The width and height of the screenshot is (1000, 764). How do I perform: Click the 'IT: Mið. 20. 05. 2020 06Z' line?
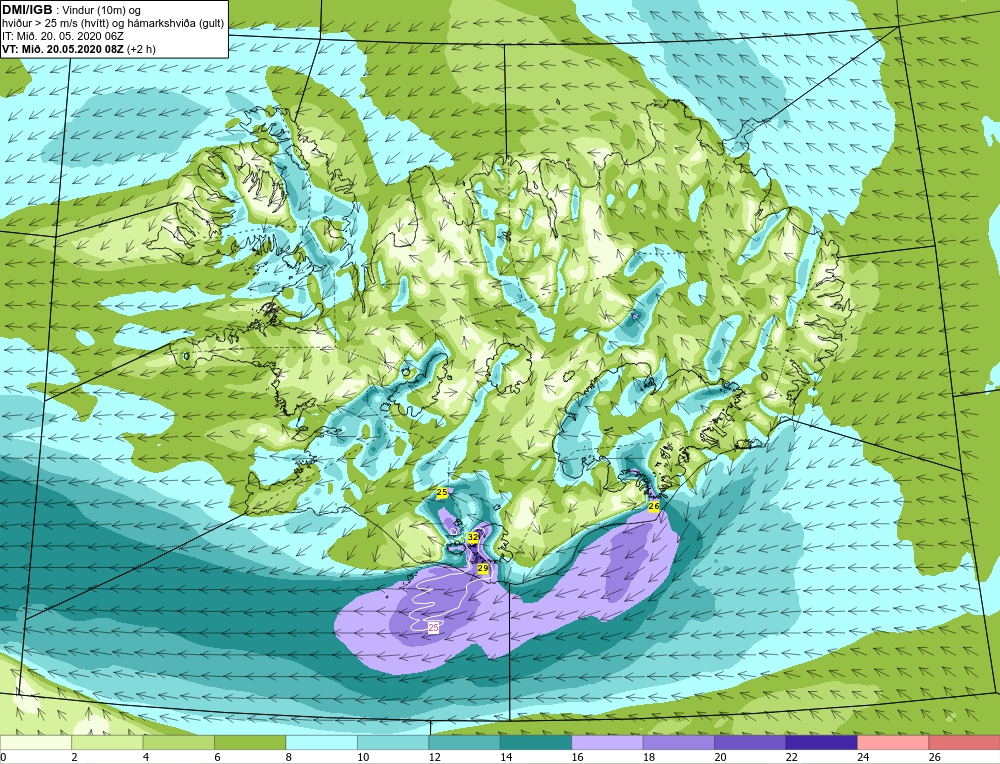(x=62, y=36)
